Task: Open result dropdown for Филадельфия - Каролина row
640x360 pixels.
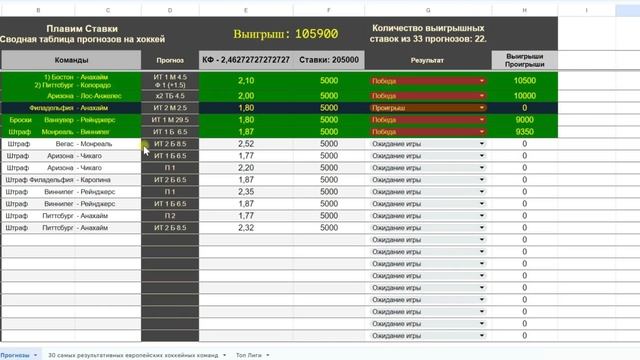Action: click(482, 180)
